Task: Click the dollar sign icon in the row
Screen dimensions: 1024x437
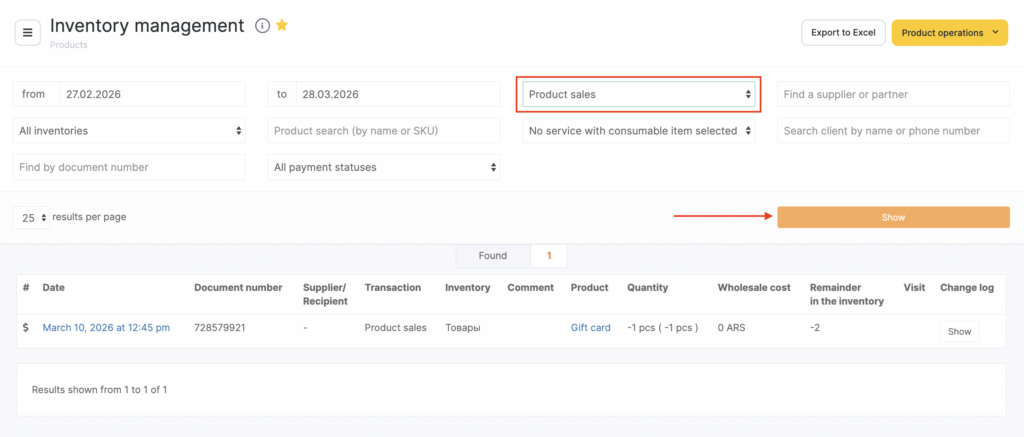Action: coord(25,328)
